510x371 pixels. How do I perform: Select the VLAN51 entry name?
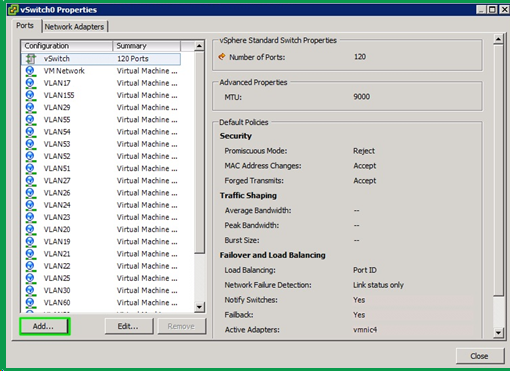pyautogui.click(x=57, y=168)
